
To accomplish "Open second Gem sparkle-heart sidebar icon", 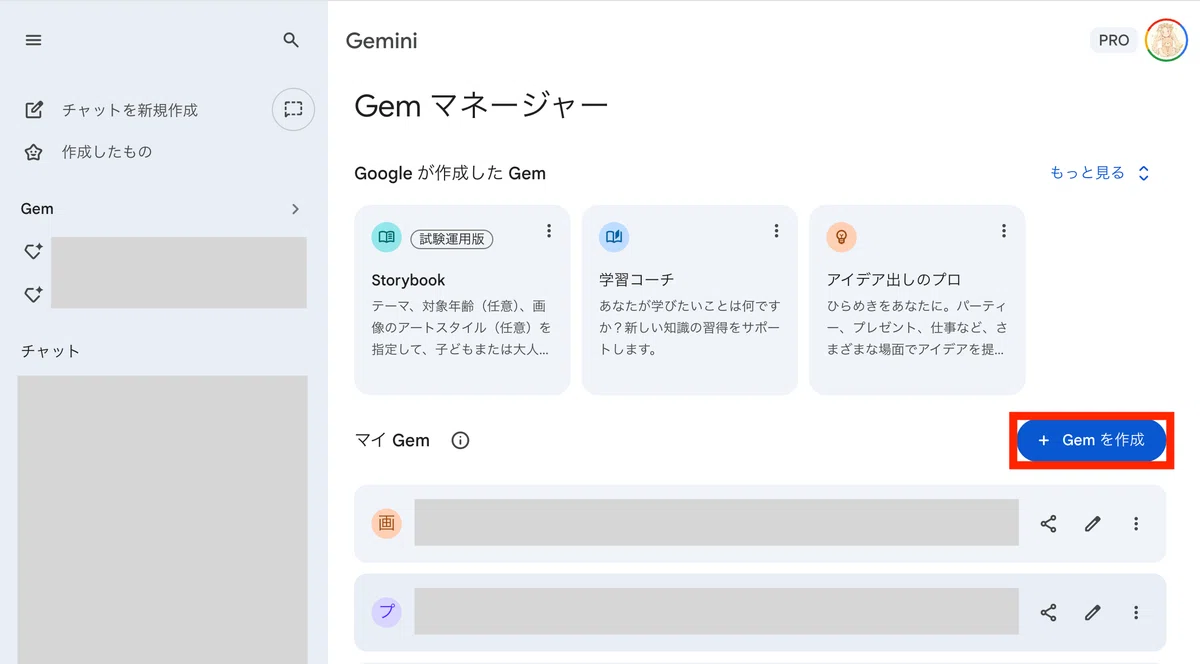I will [x=33, y=294].
